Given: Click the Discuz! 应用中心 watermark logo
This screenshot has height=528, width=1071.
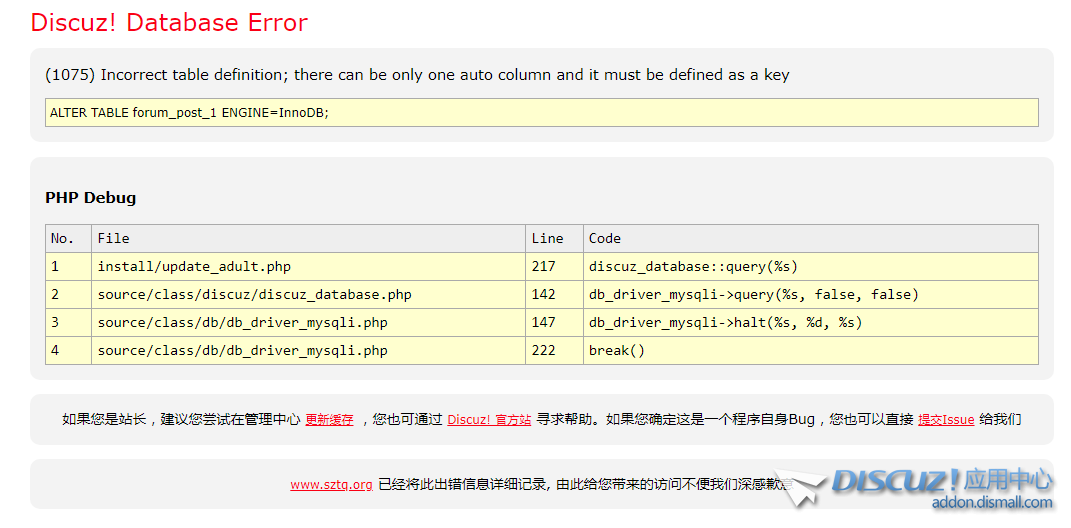Looking at the screenshot, I should [940, 481].
